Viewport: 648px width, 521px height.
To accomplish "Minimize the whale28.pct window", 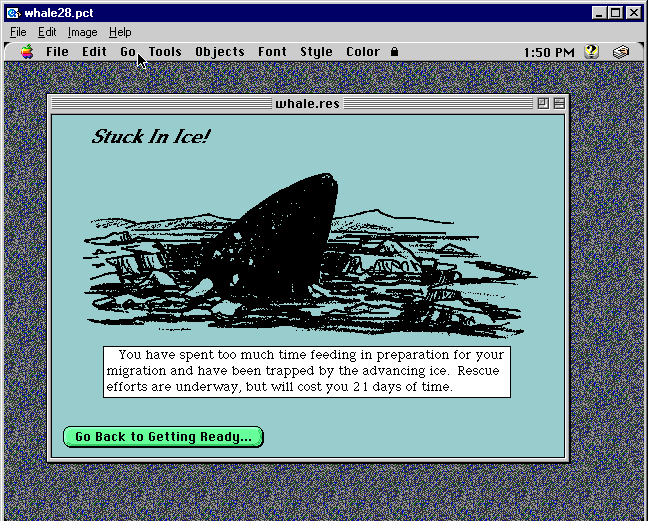I will [x=598, y=13].
